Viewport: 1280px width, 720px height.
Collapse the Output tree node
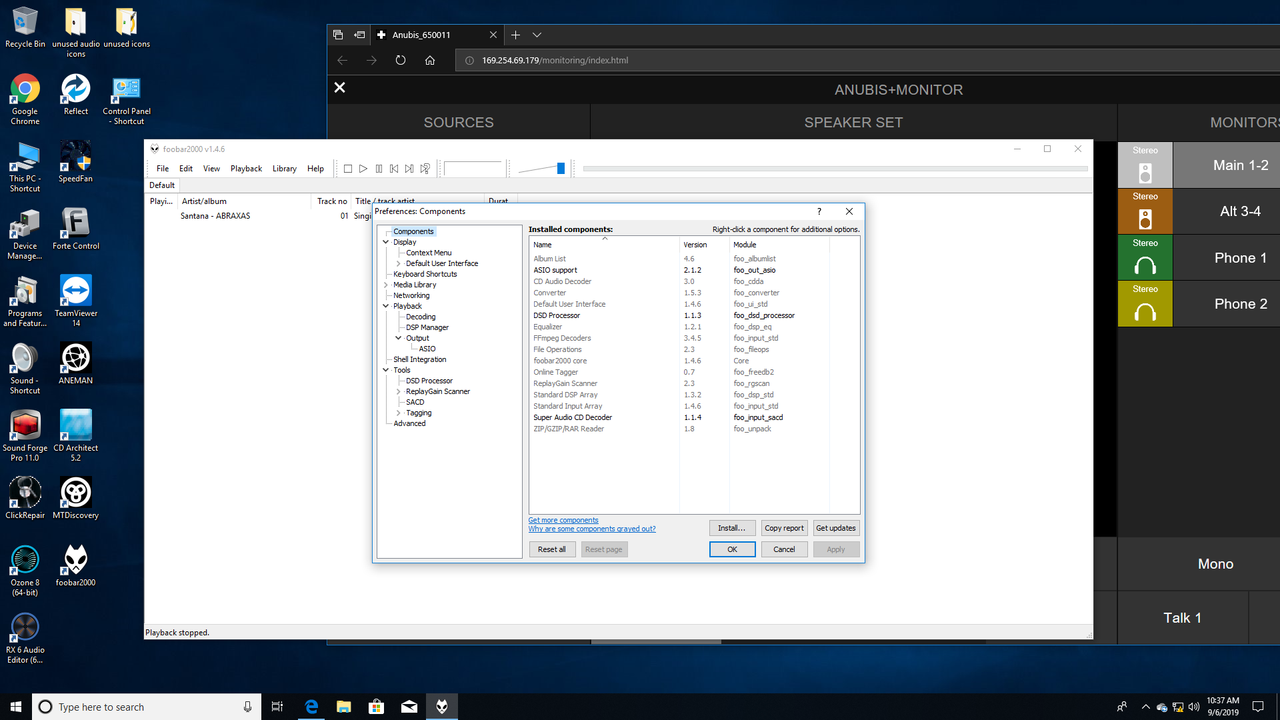pos(399,338)
